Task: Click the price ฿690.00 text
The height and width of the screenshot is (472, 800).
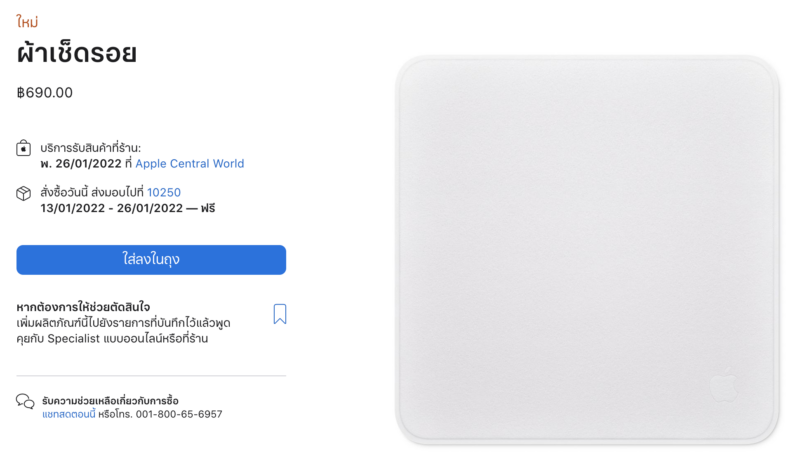Action: pyautogui.click(x=45, y=92)
